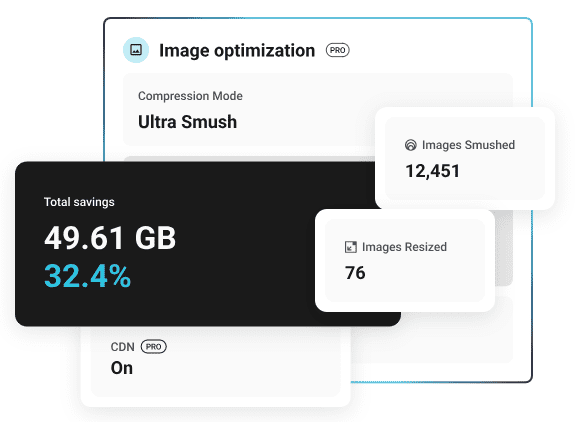Open the Images Resized stats card
The image size is (587, 422).
(x=405, y=261)
